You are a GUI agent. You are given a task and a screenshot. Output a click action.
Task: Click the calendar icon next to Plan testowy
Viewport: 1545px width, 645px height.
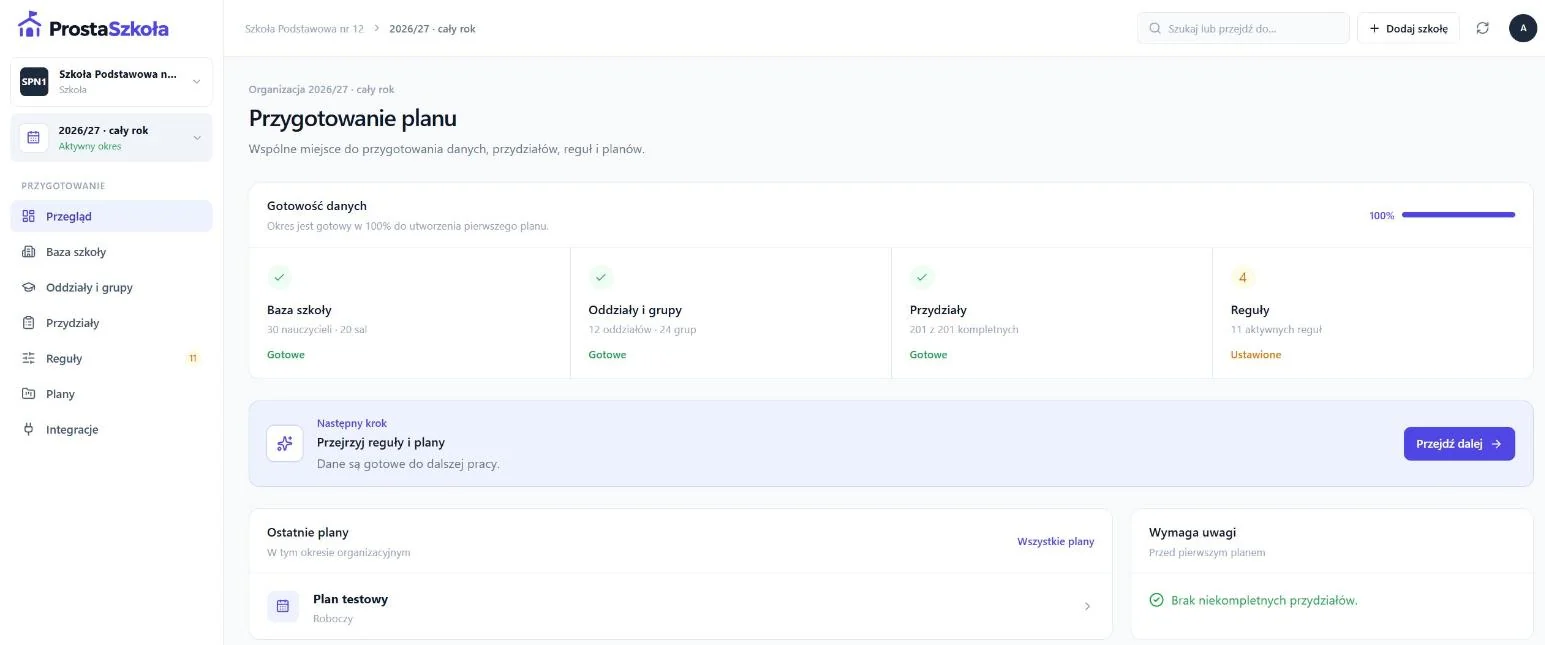283,606
